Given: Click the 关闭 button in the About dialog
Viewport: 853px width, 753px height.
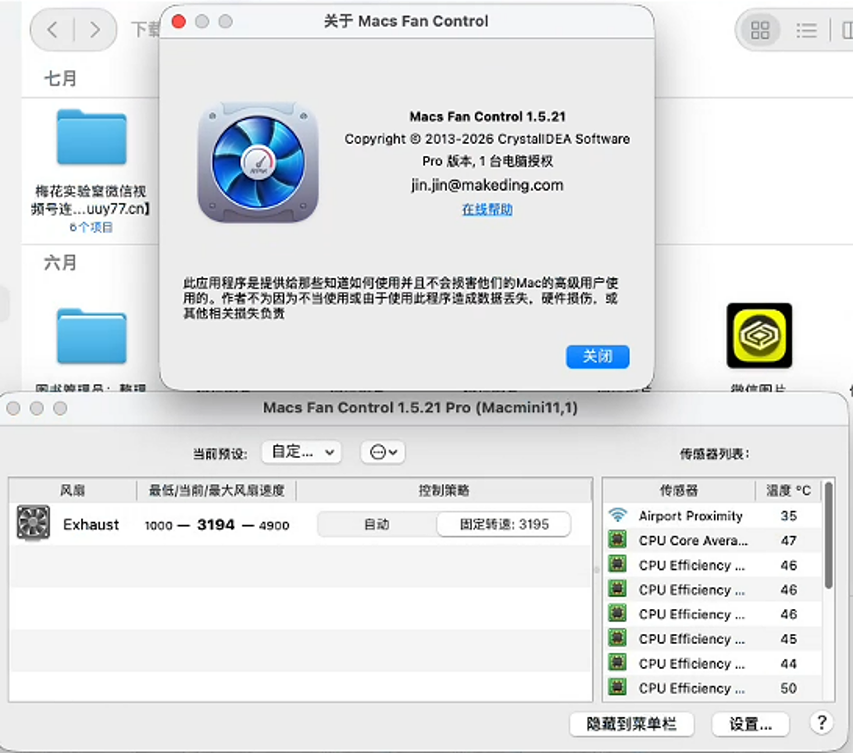Looking at the screenshot, I should click(x=598, y=356).
